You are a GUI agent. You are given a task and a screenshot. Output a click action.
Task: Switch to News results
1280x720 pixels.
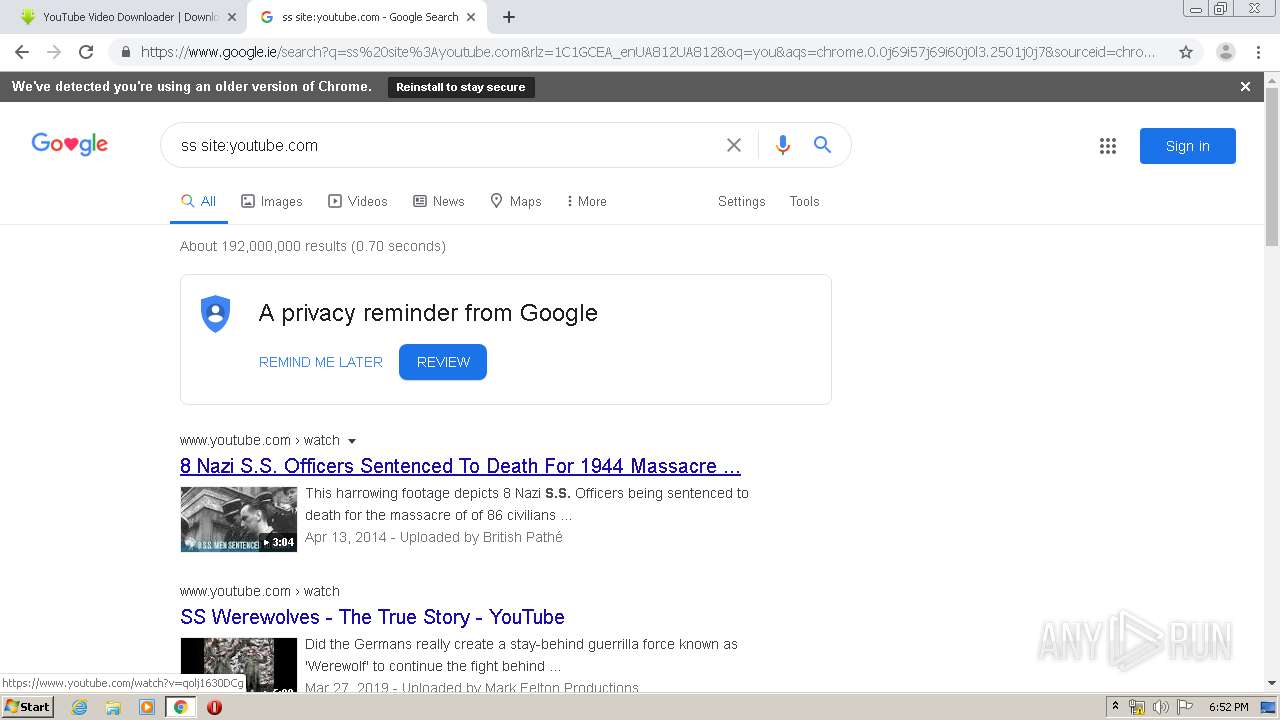[x=439, y=201]
